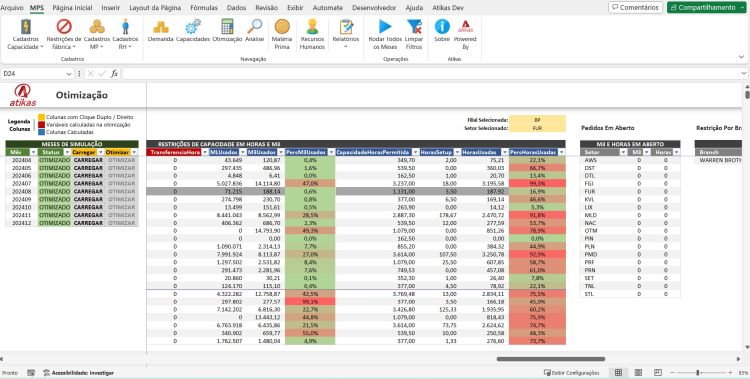Open Compartilhamento dropdown arrow
This screenshot has width=750, height=379.
[x=742, y=8]
